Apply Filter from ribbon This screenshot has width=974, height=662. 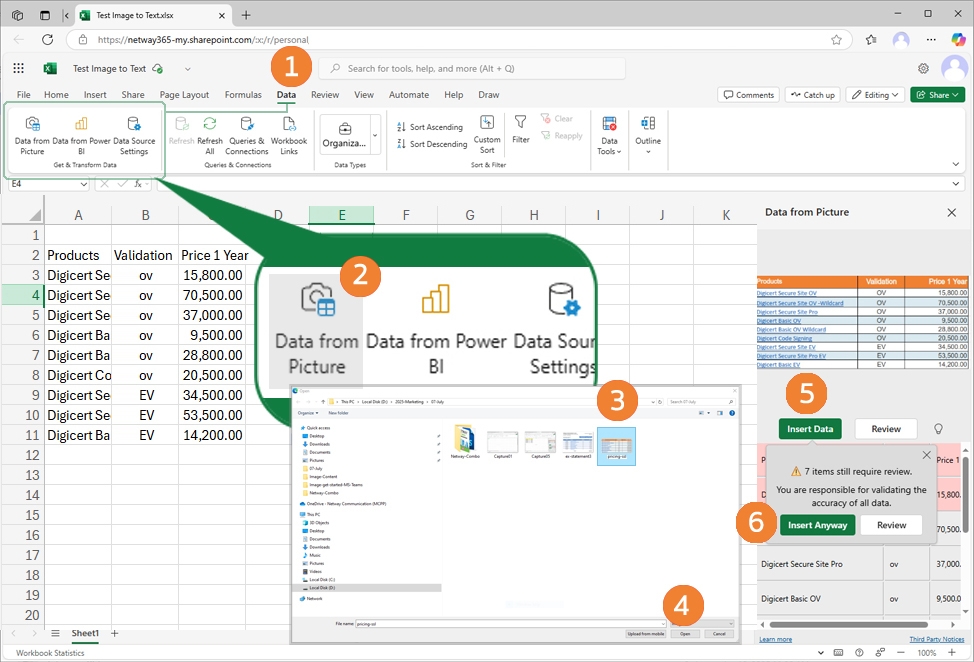(521, 129)
